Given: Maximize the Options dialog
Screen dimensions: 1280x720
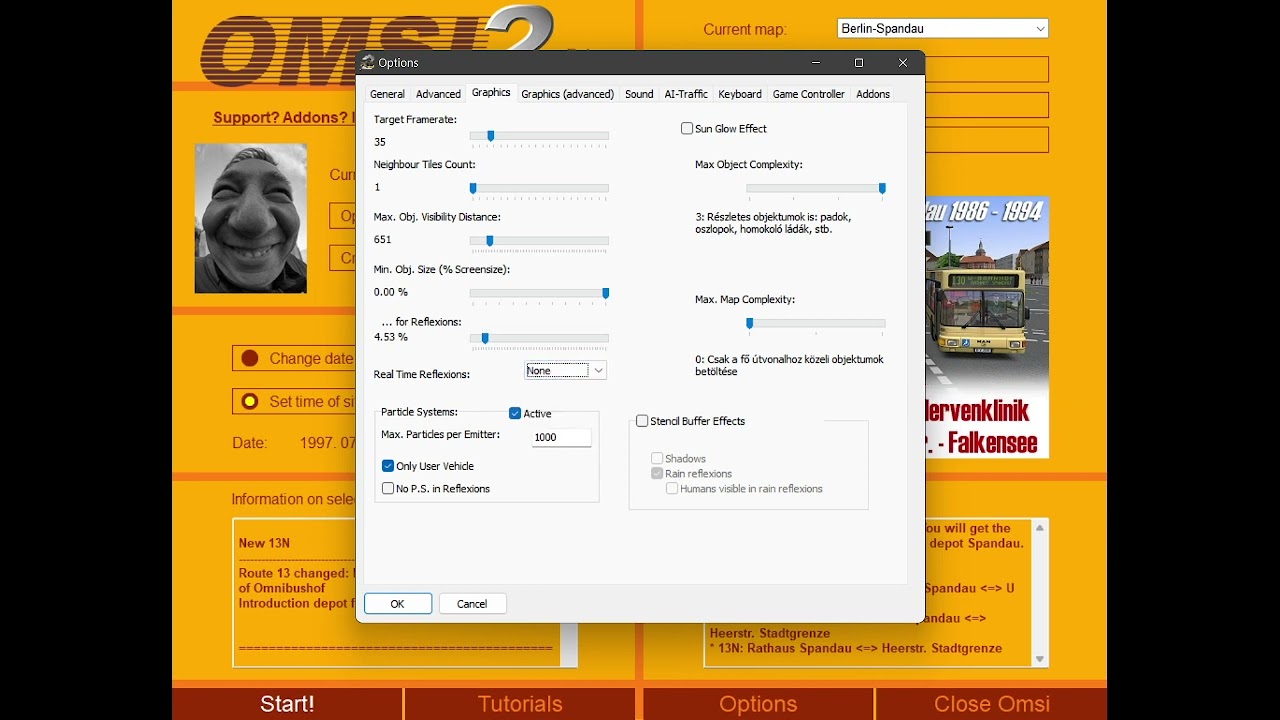Looking at the screenshot, I should coord(859,62).
